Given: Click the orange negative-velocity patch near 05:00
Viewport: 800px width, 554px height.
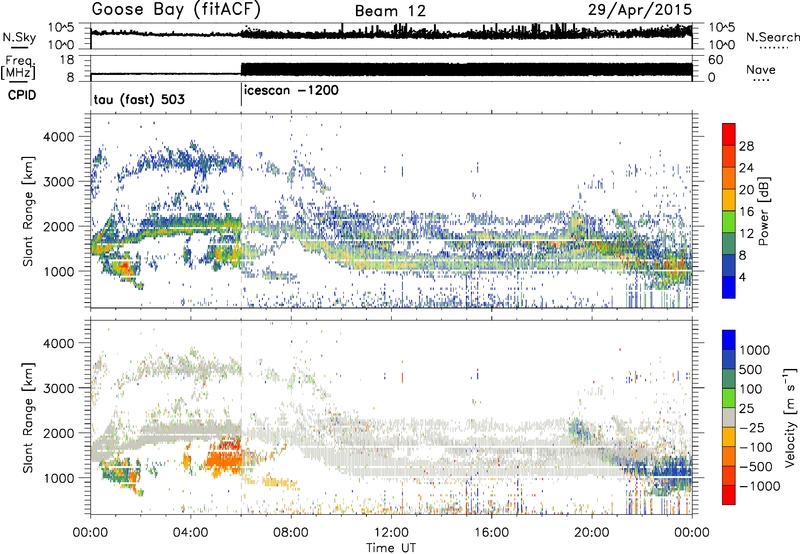Looking at the screenshot, I should tap(224, 457).
